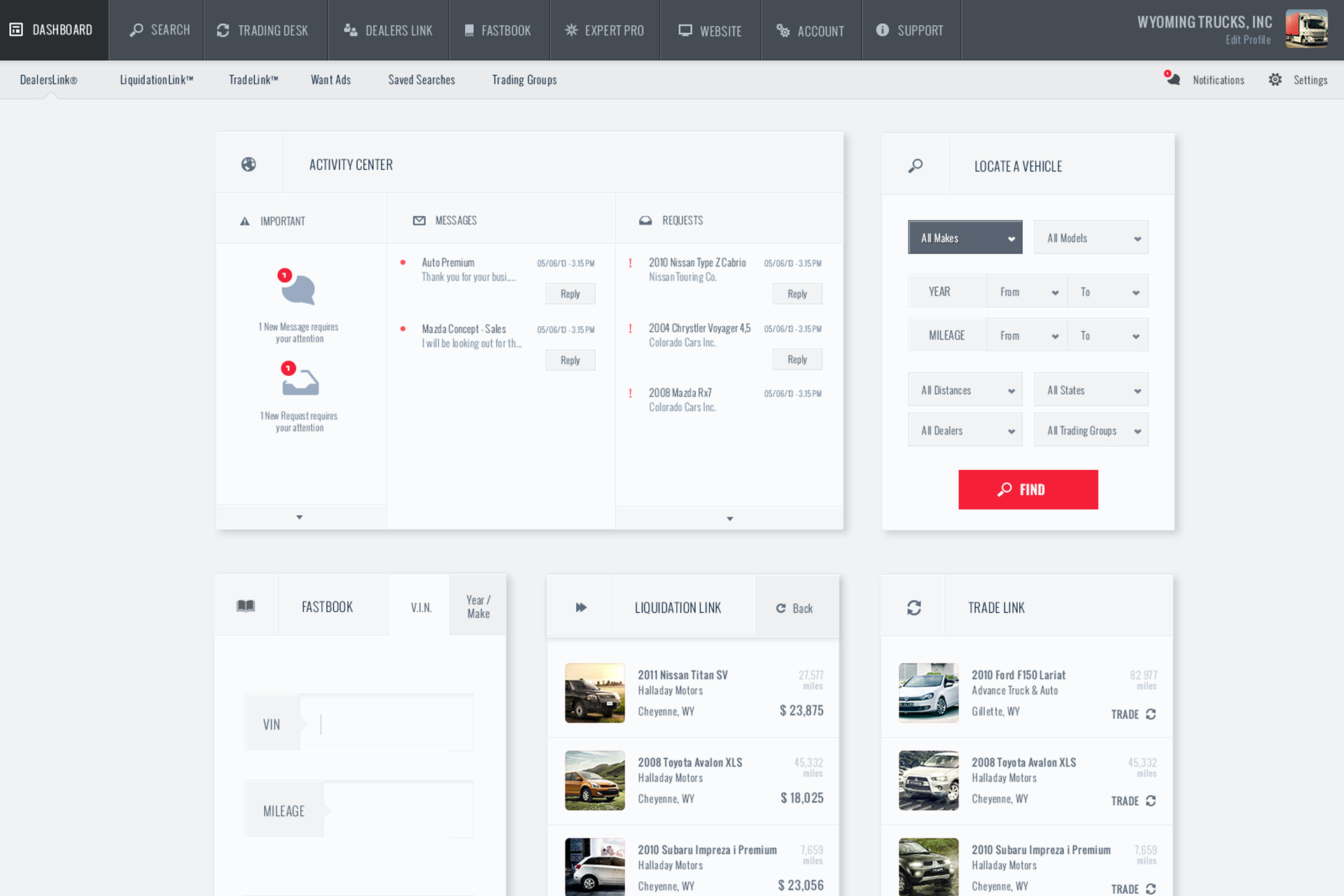This screenshot has width=1344, height=896.
Task: Open the Trading Desk menu
Action: [263, 31]
